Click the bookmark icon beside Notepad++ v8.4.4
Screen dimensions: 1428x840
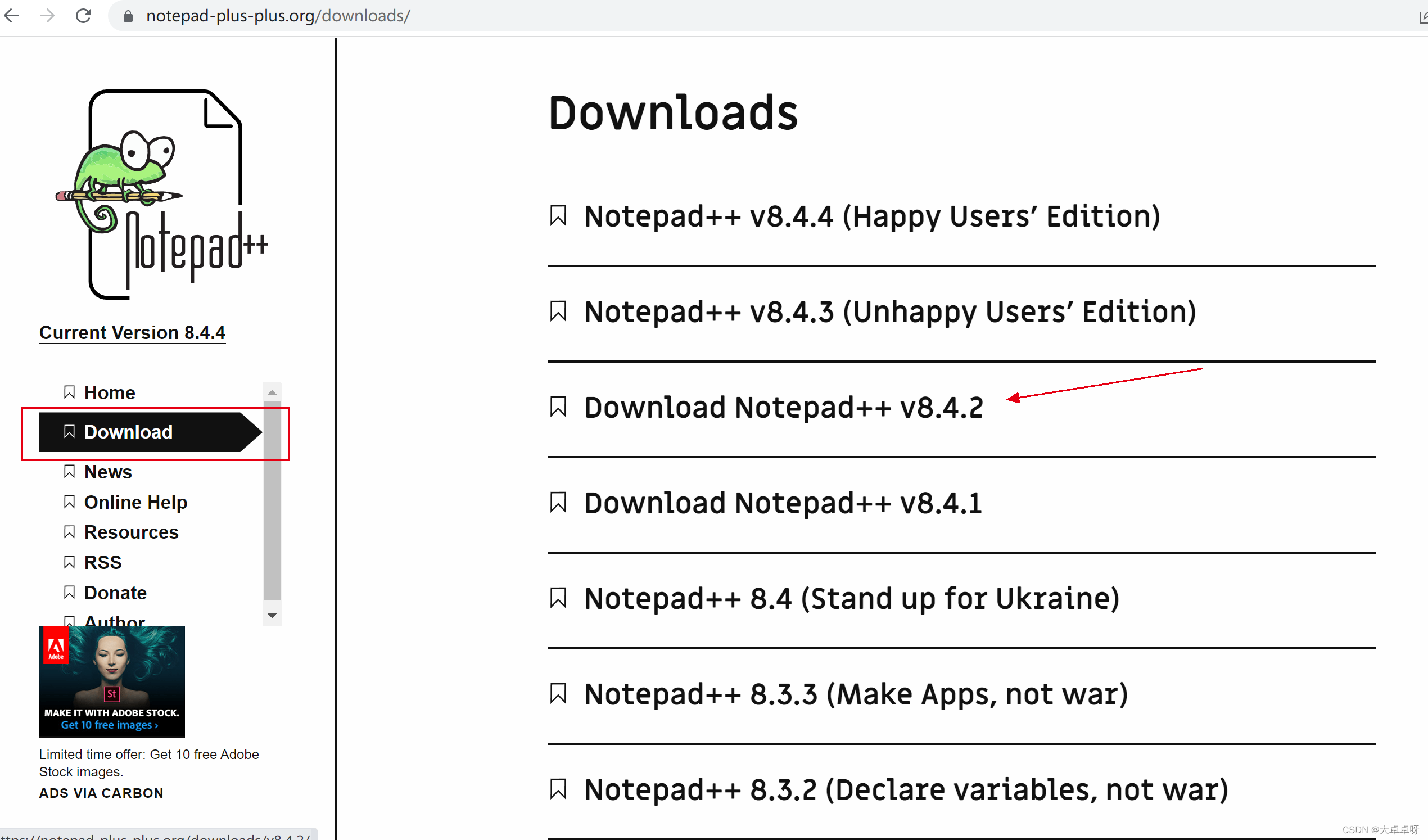pos(559,216)
